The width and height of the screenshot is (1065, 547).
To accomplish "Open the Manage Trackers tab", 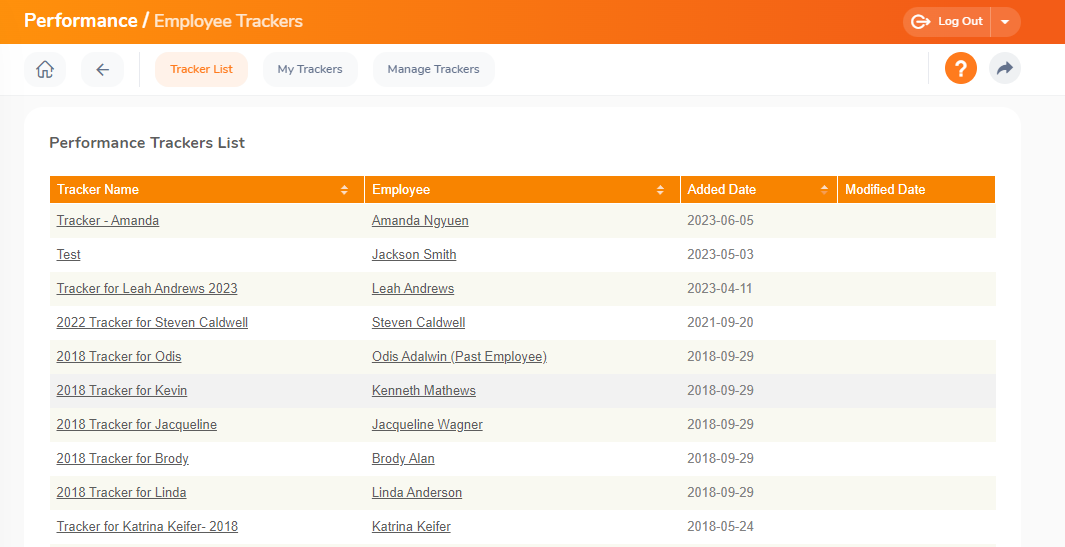I will [x=433, y=69].
